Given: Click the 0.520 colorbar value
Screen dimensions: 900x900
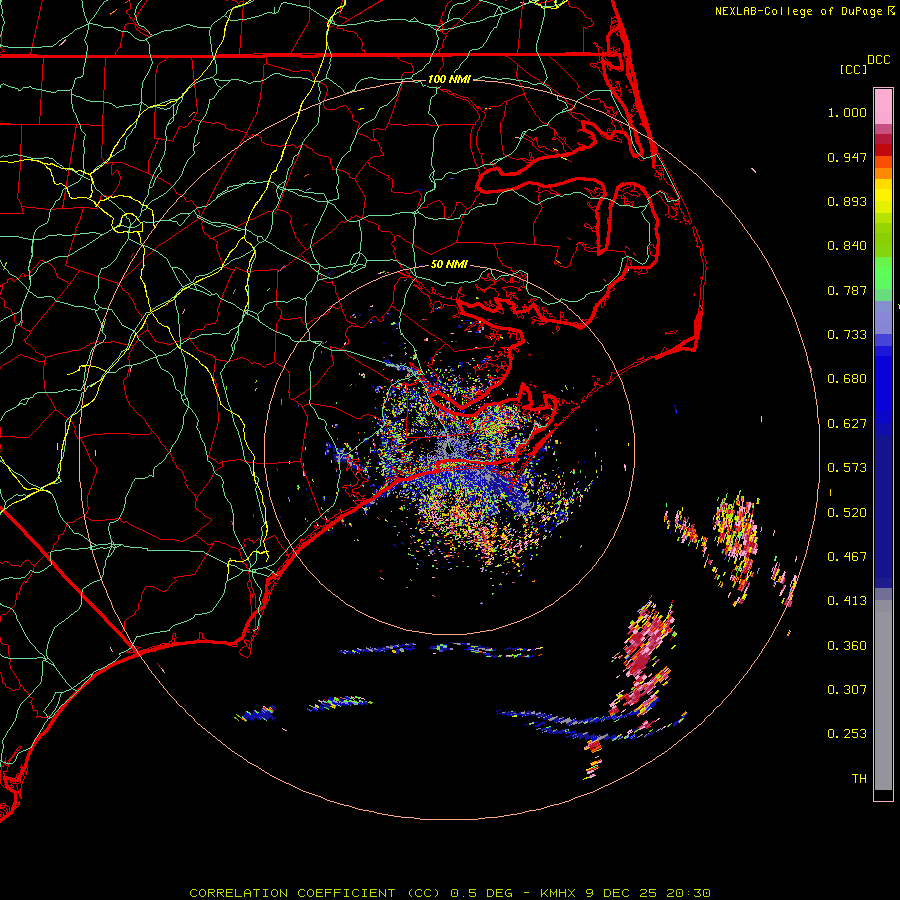Looking at the screenshot, I should [x=847, y=513].
